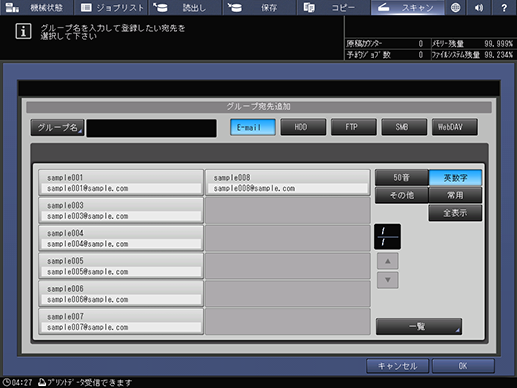The height and width of the screenshot is (388, 517).
Task: Select the HDD destination type
Action: click(x=303, y=127)
